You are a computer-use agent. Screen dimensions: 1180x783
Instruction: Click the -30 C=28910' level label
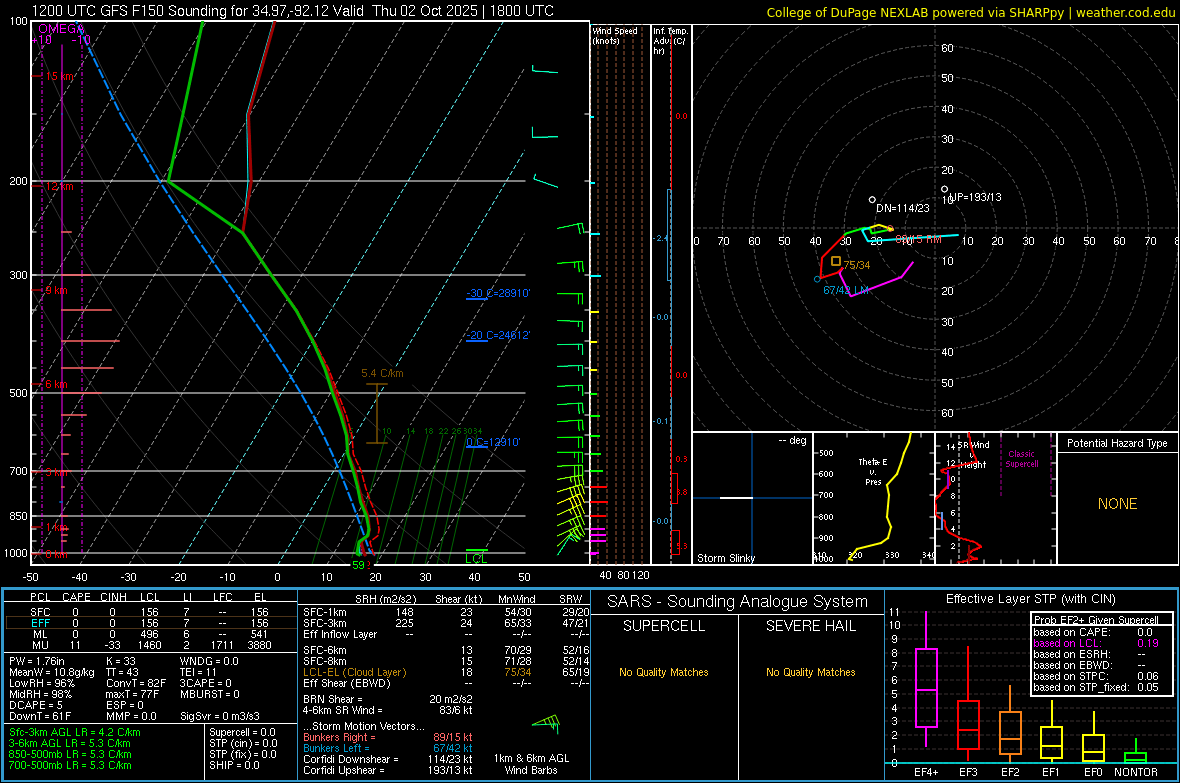(498, 293)
